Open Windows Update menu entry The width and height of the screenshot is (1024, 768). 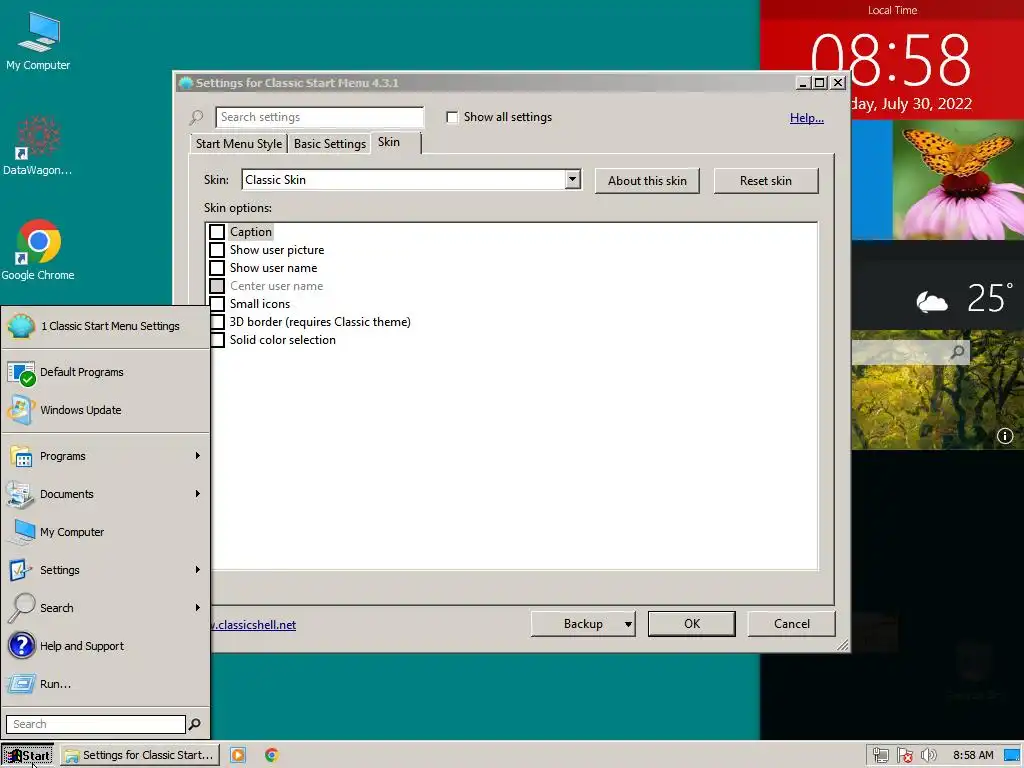pyautogui.click(x=106, y=410)
